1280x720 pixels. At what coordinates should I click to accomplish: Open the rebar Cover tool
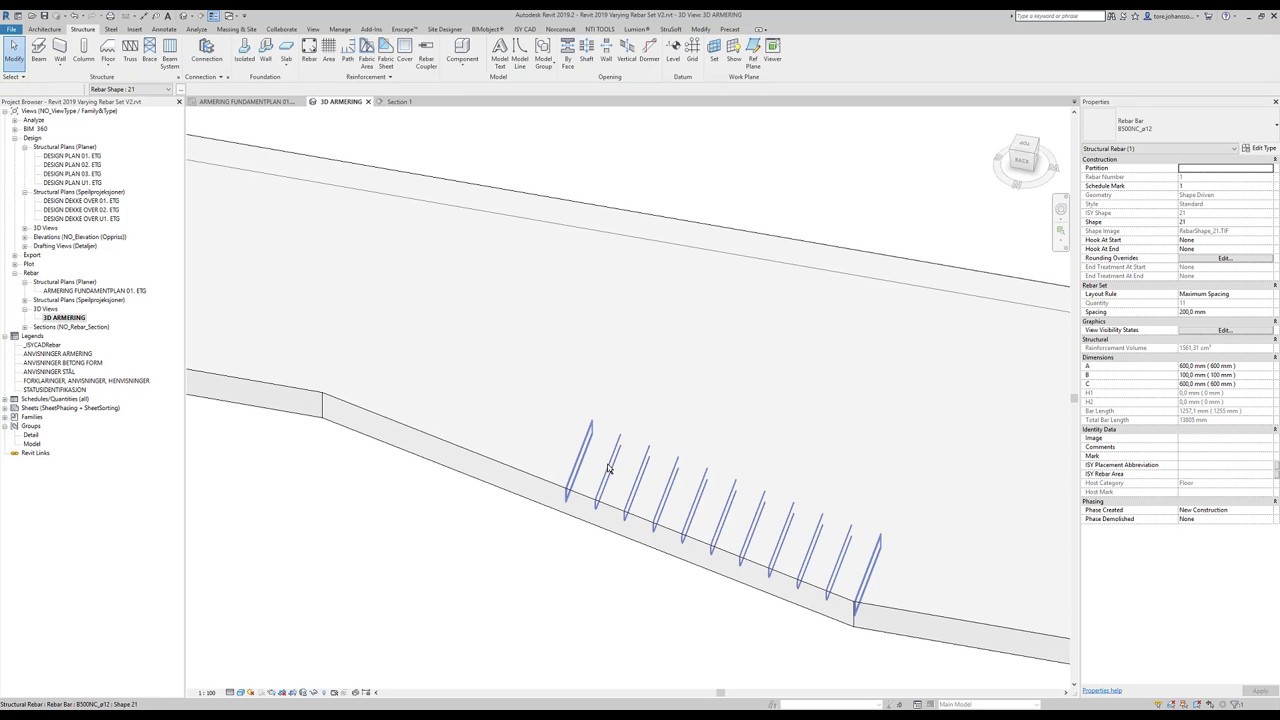[x=405, y=51]
